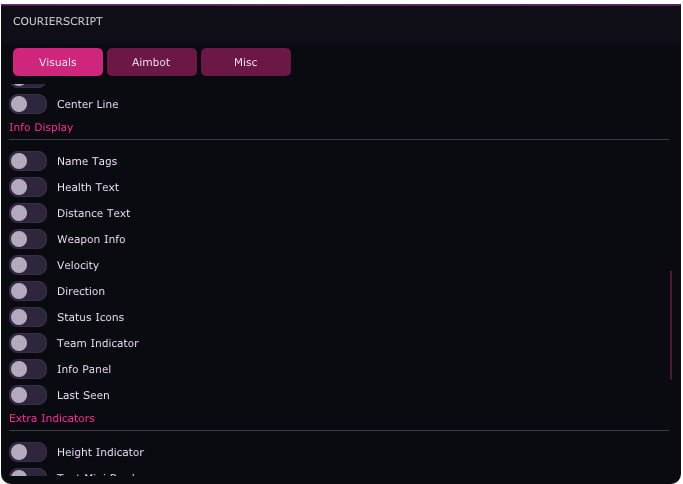Toggle Team Indicator on
The image size is (683, 484).
tap(28, 343)
